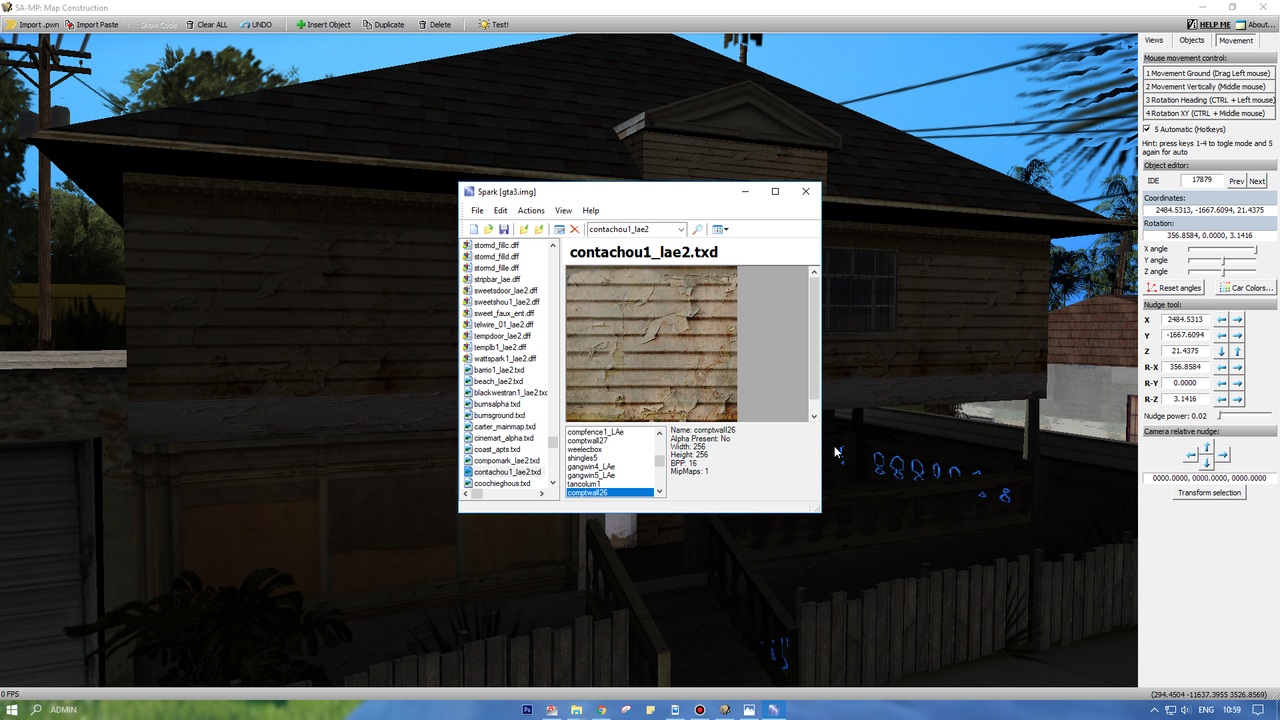
Task: Click the Test! toolbar button
Action: (x=494, y=24)
